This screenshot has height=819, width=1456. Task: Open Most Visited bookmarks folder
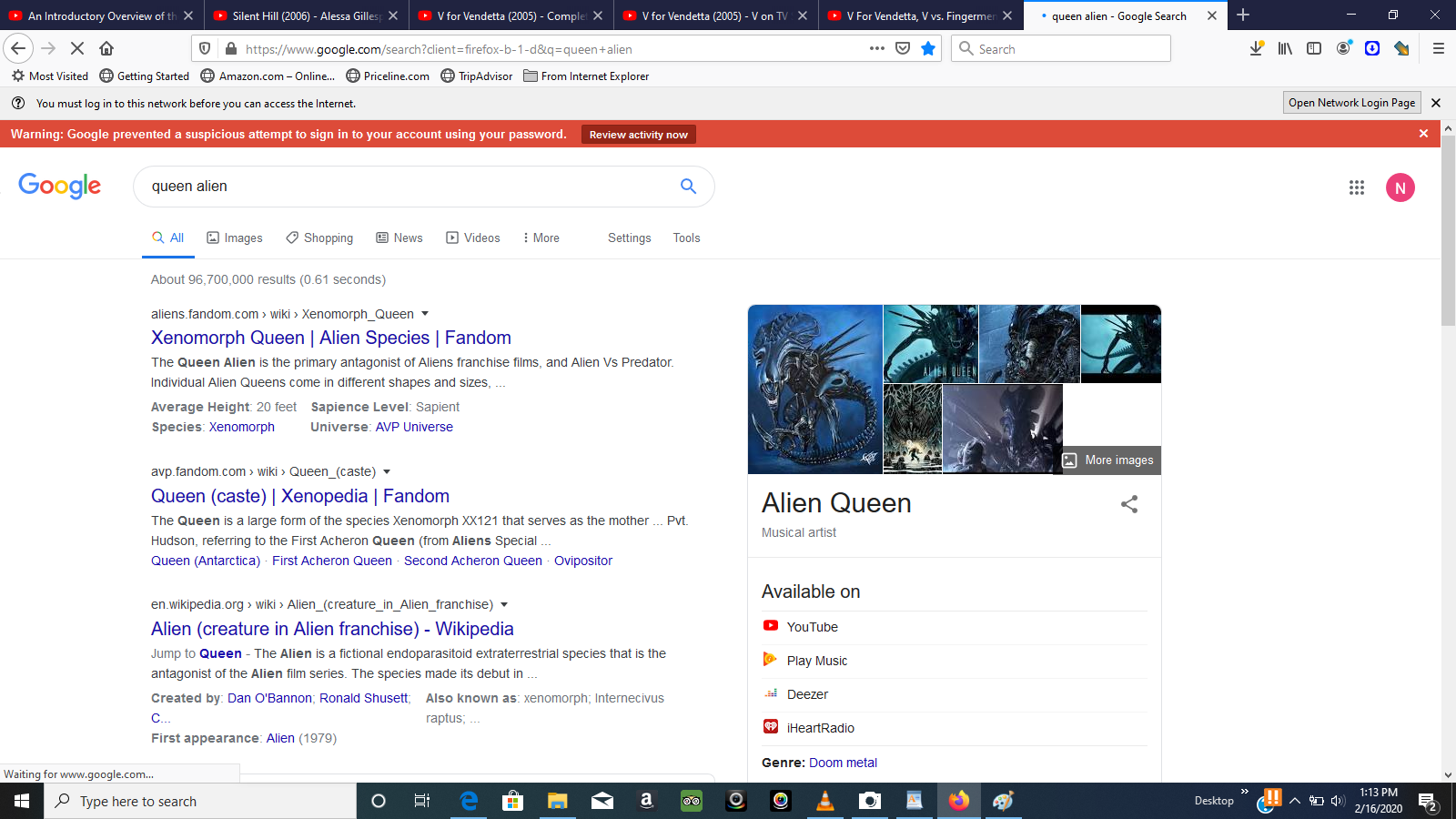[x=50, y=76]
